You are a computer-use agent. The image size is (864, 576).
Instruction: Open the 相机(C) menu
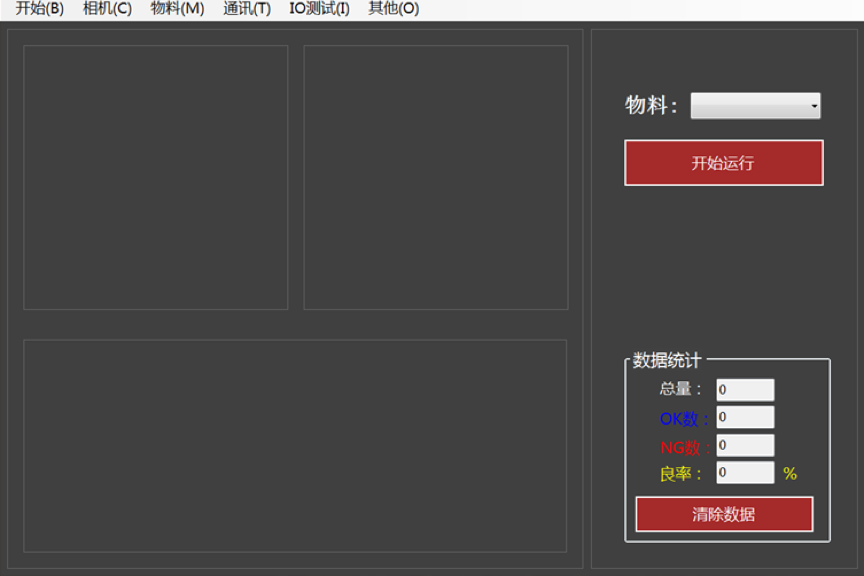107,9
